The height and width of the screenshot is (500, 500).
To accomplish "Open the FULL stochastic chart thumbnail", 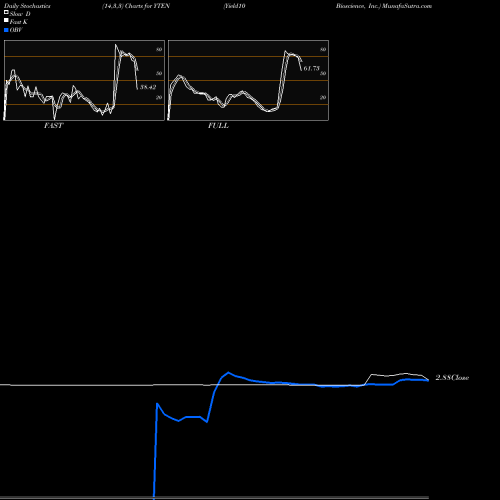I will coord(248,80).
